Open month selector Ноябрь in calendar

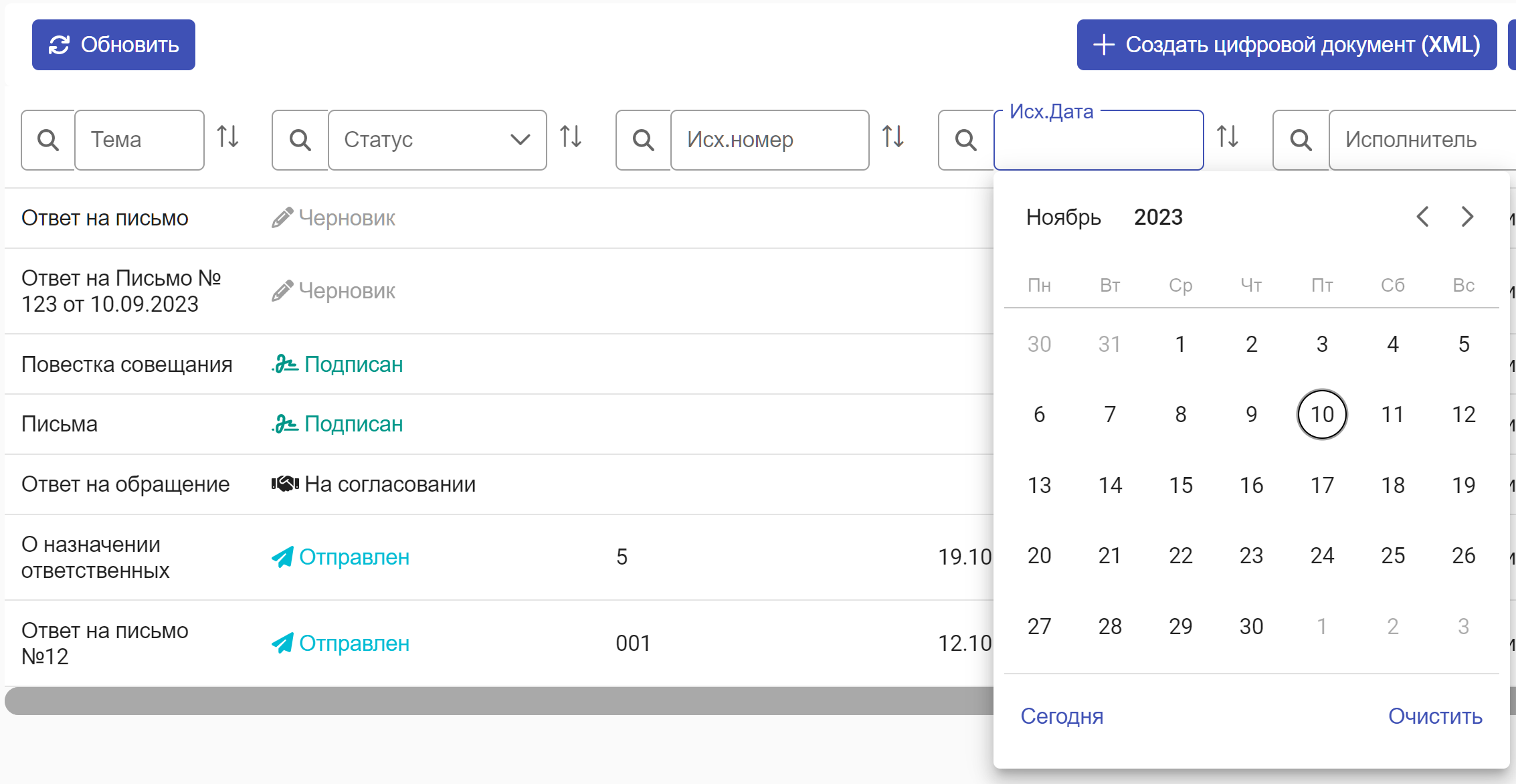point(1064,217)
